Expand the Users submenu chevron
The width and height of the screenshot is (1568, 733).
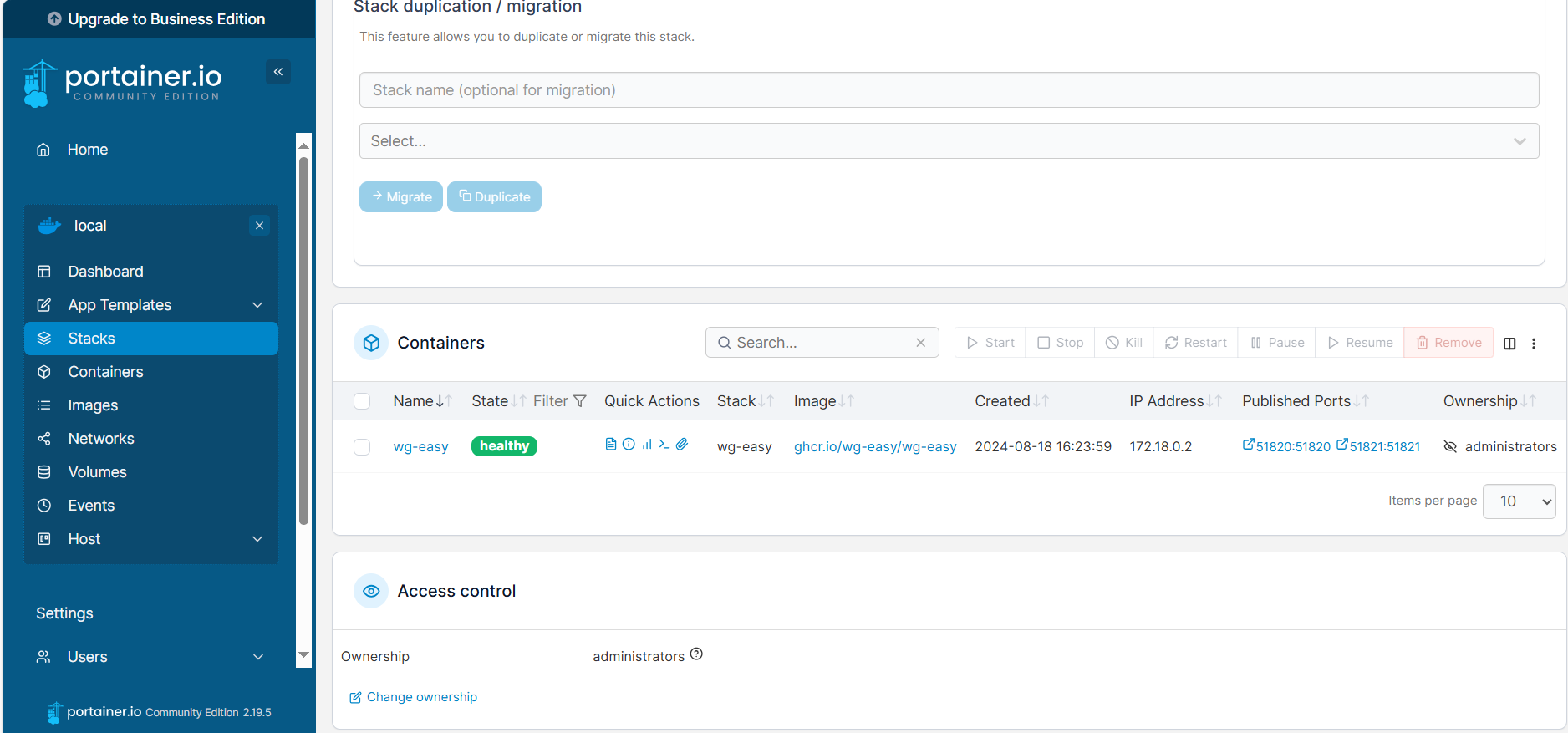pyautogui.click(x=258, y=657)
